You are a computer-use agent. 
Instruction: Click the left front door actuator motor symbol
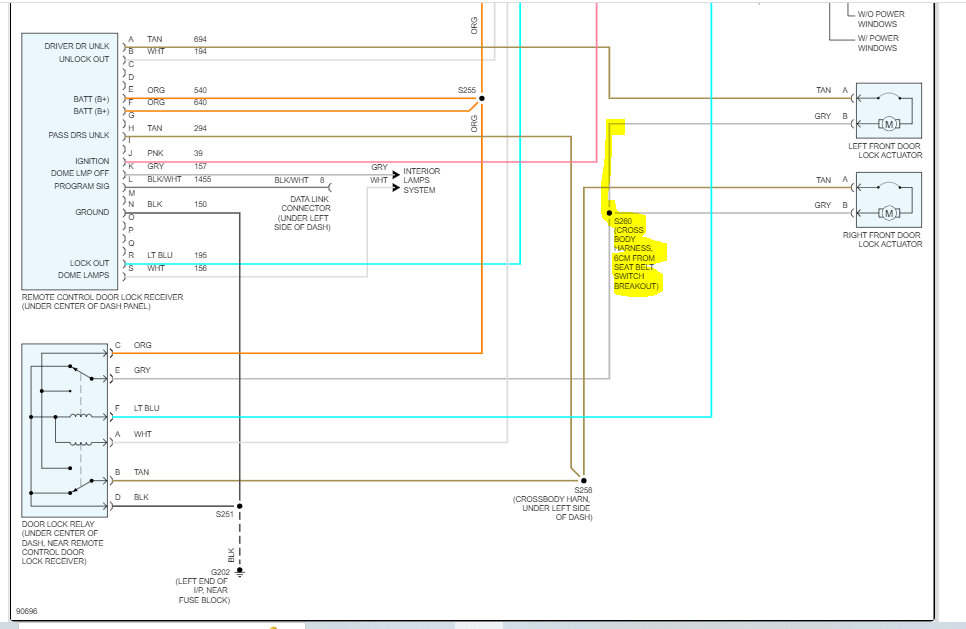click(888, 124)
